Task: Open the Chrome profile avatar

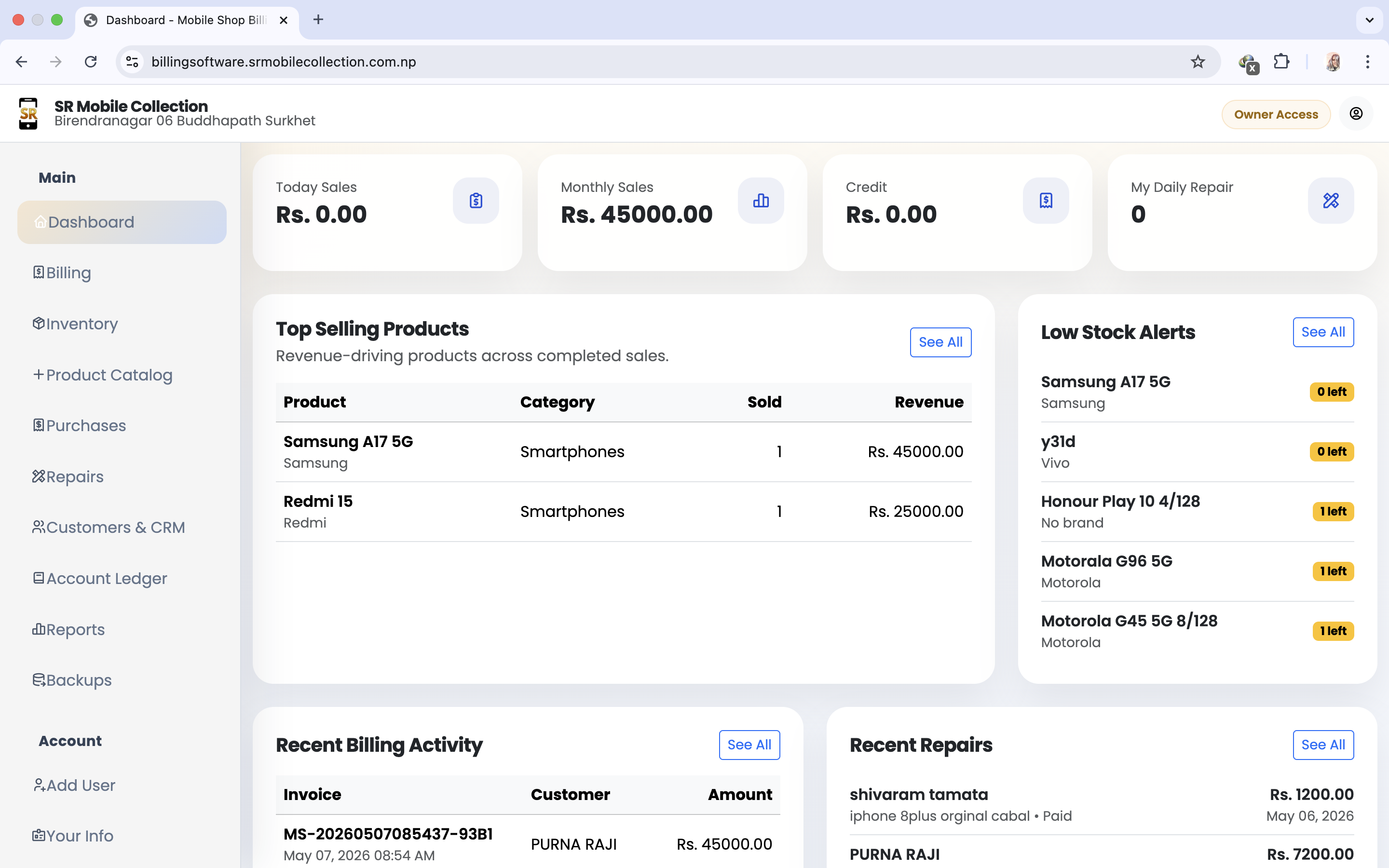Action: pyautogui.click(x=1333, y=61)
